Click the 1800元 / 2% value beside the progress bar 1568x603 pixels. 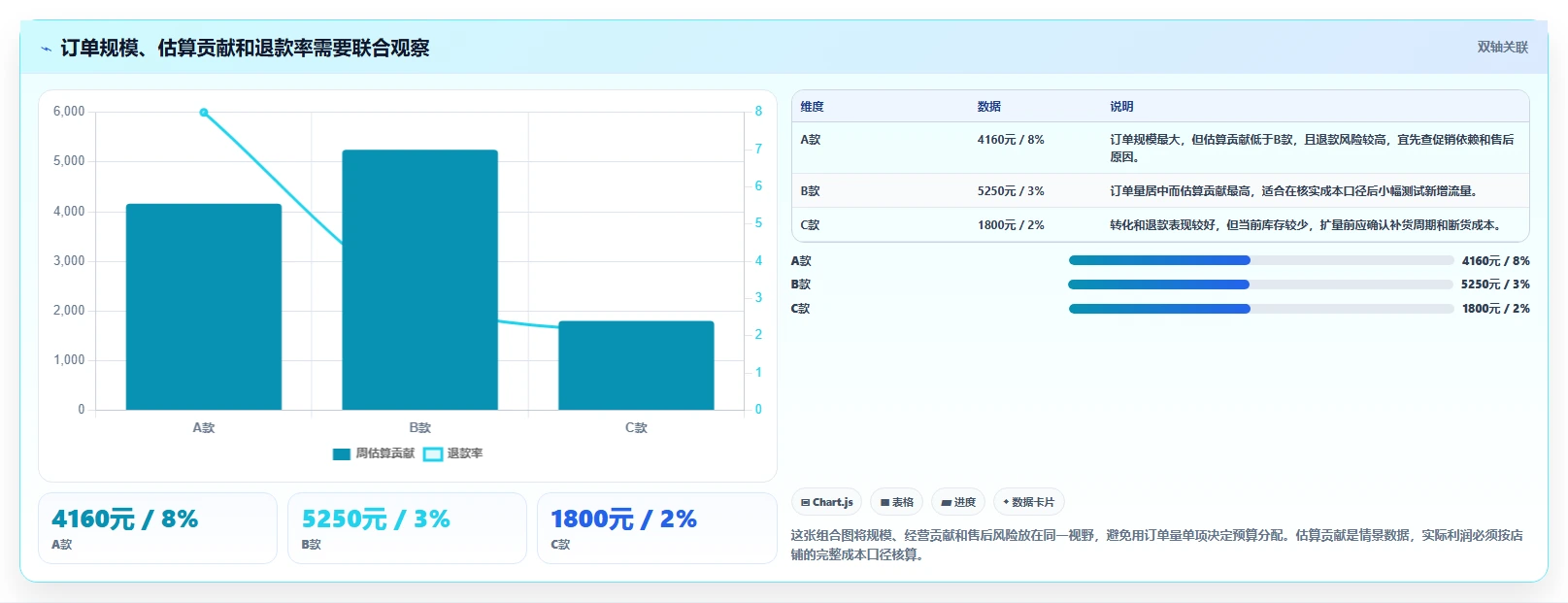(1496, 309)
